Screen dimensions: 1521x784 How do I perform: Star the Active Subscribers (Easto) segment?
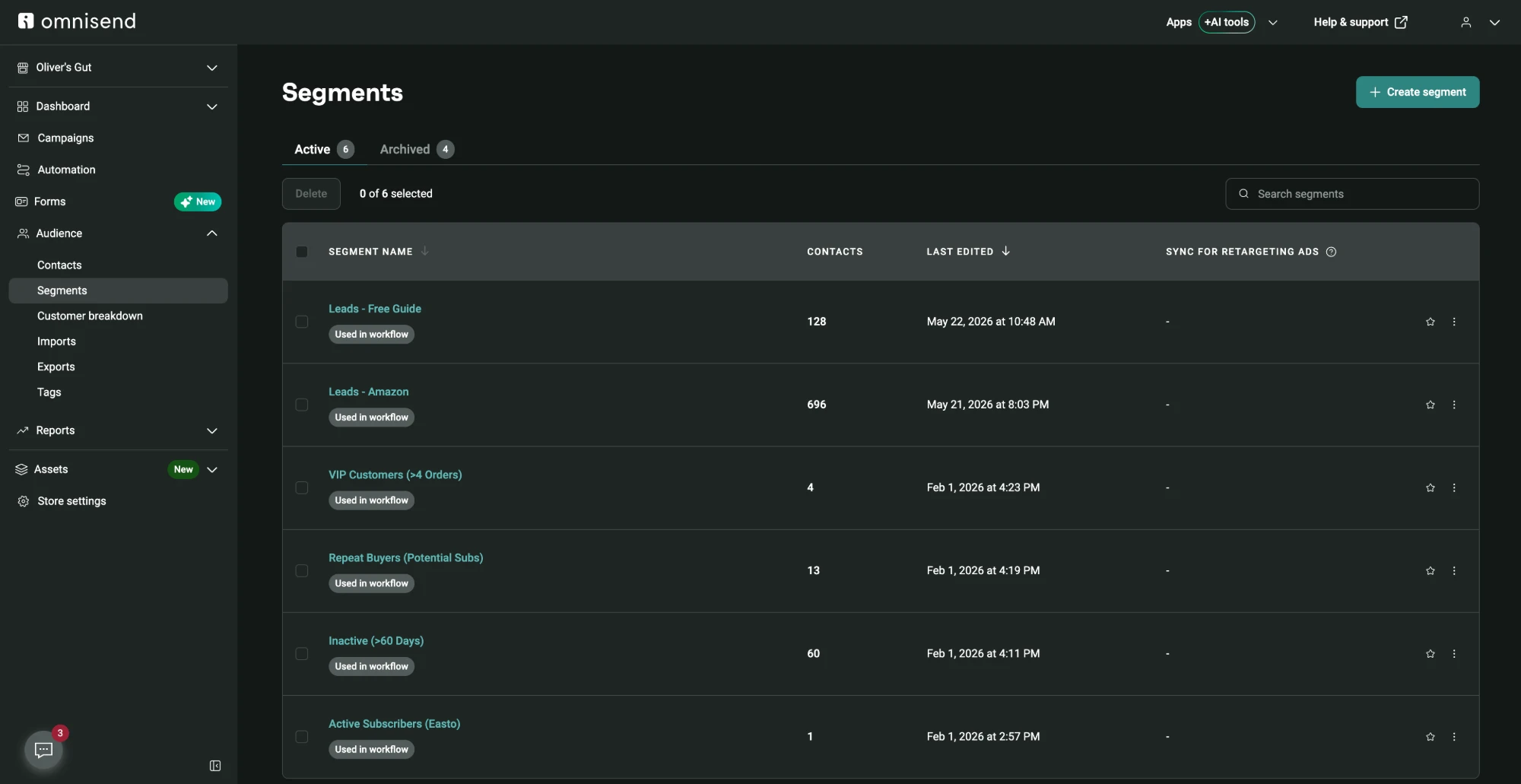click(1431, 736)
